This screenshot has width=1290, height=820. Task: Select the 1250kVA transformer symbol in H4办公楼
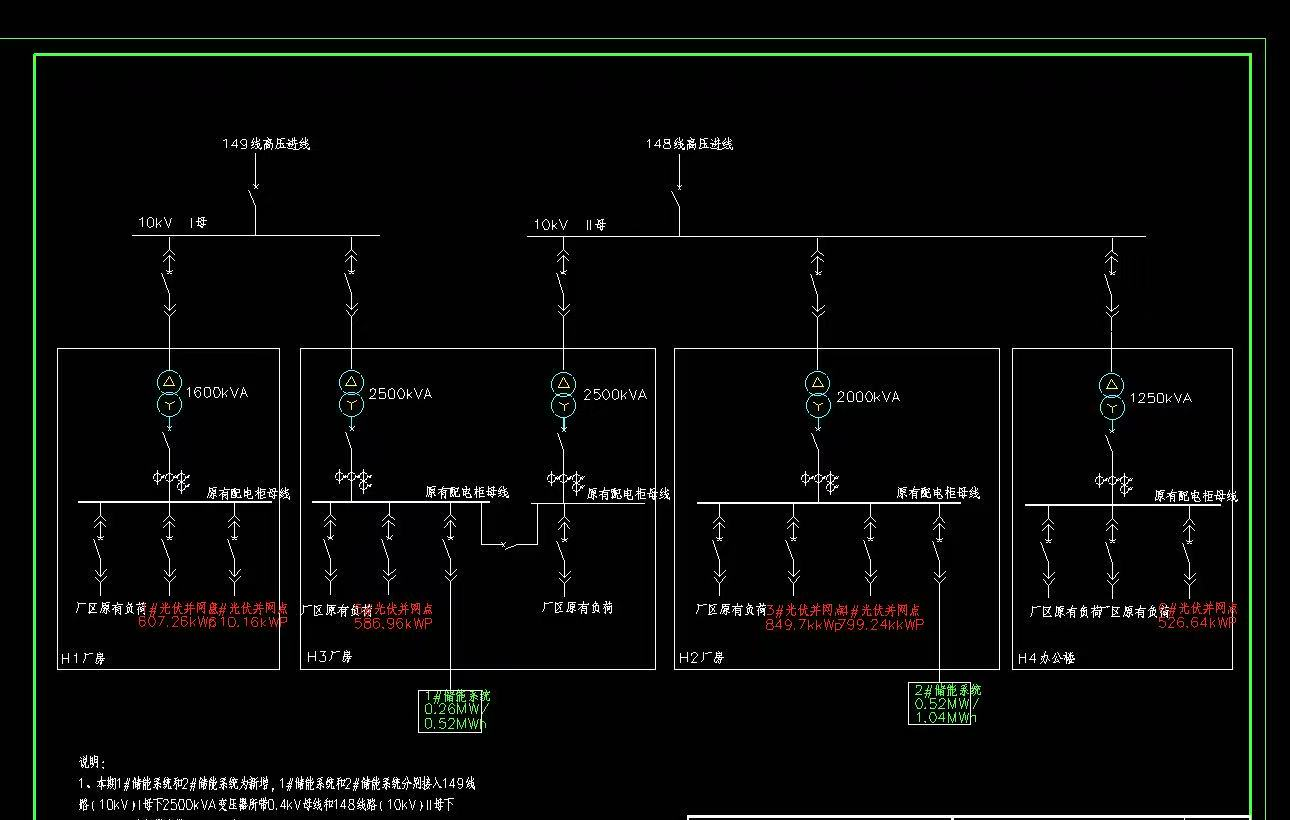[1112, 396]
